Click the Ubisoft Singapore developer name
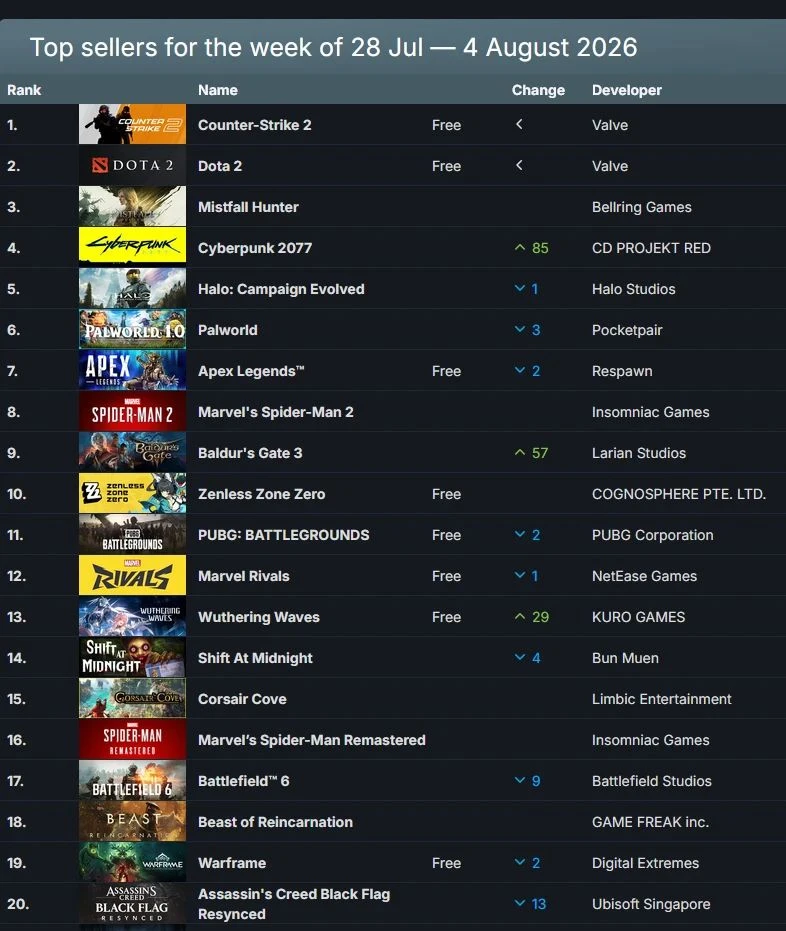Image resolution: width=786 pixels, height=931 pixels. [x=651, y=904]
